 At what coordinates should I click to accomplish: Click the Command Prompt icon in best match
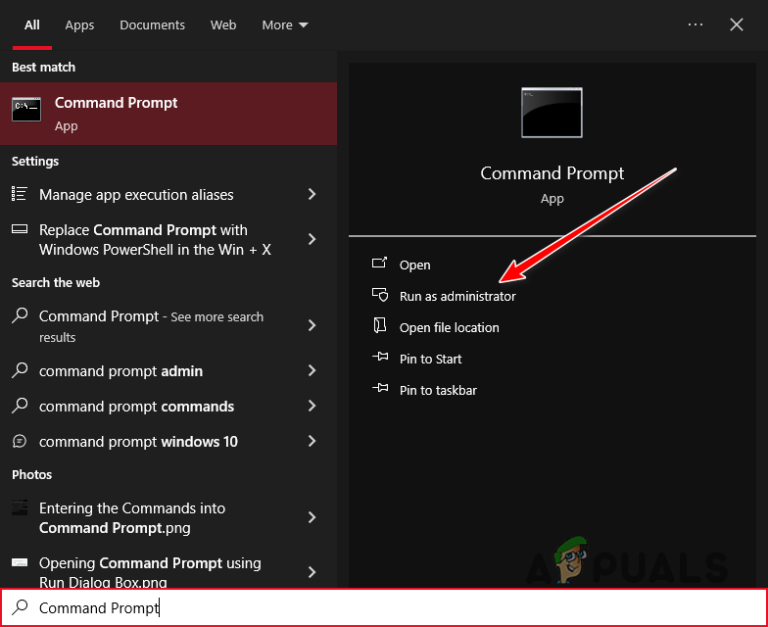(x=26, y=109)
